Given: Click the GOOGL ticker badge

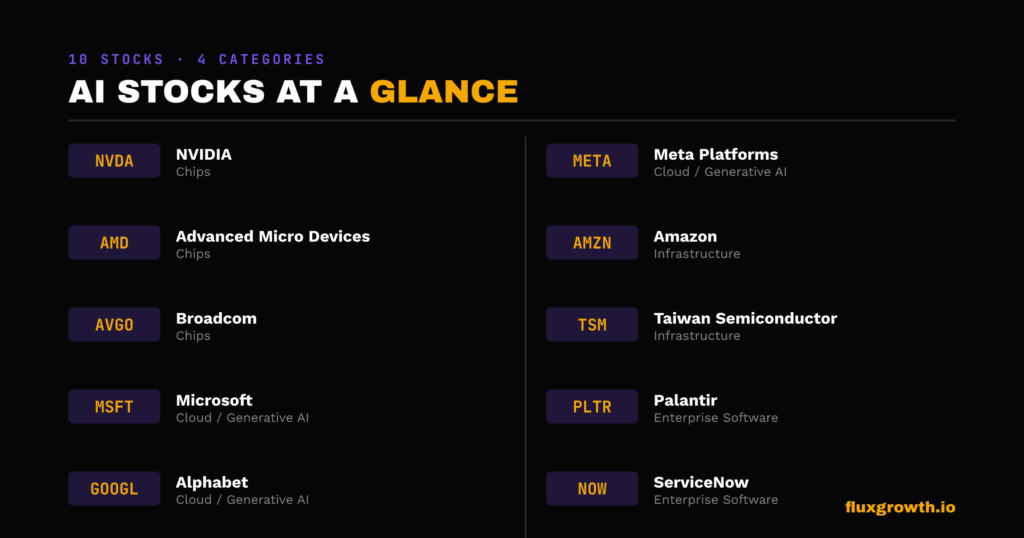Looking at the screenshot, I should (x=114, y=488).
